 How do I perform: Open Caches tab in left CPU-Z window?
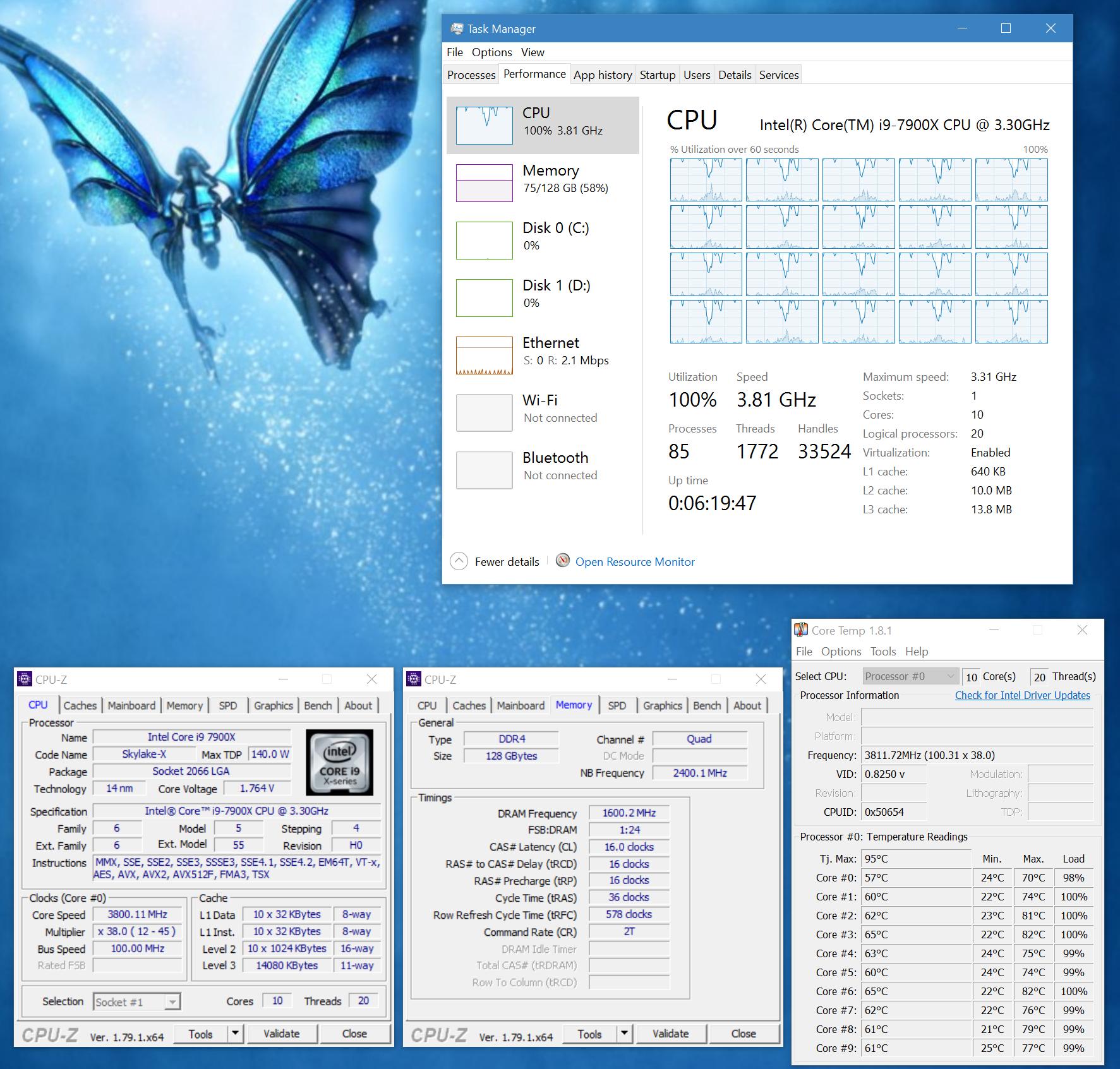[80, 705]
